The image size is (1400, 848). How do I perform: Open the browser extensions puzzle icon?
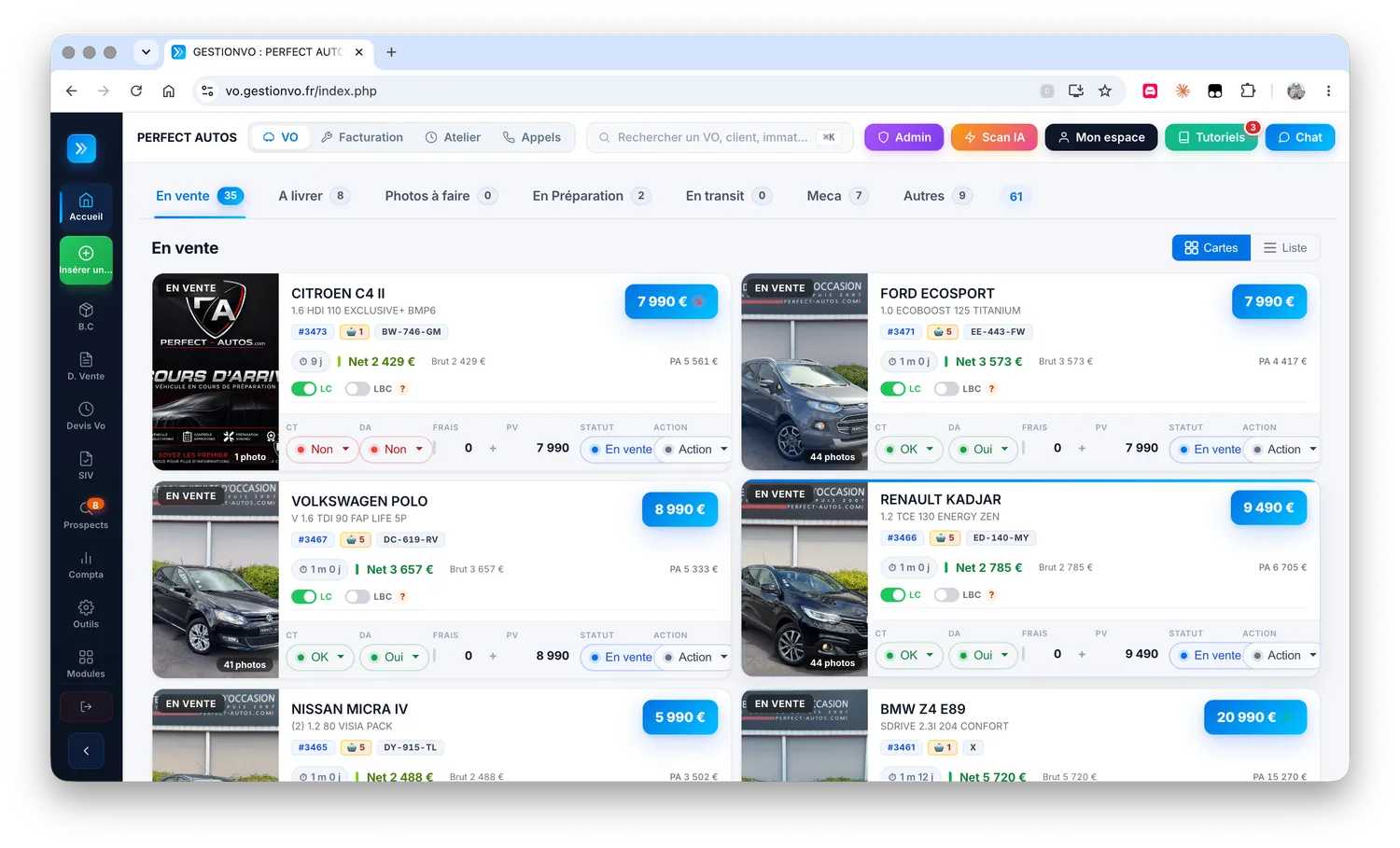[x=1248, y=90]
